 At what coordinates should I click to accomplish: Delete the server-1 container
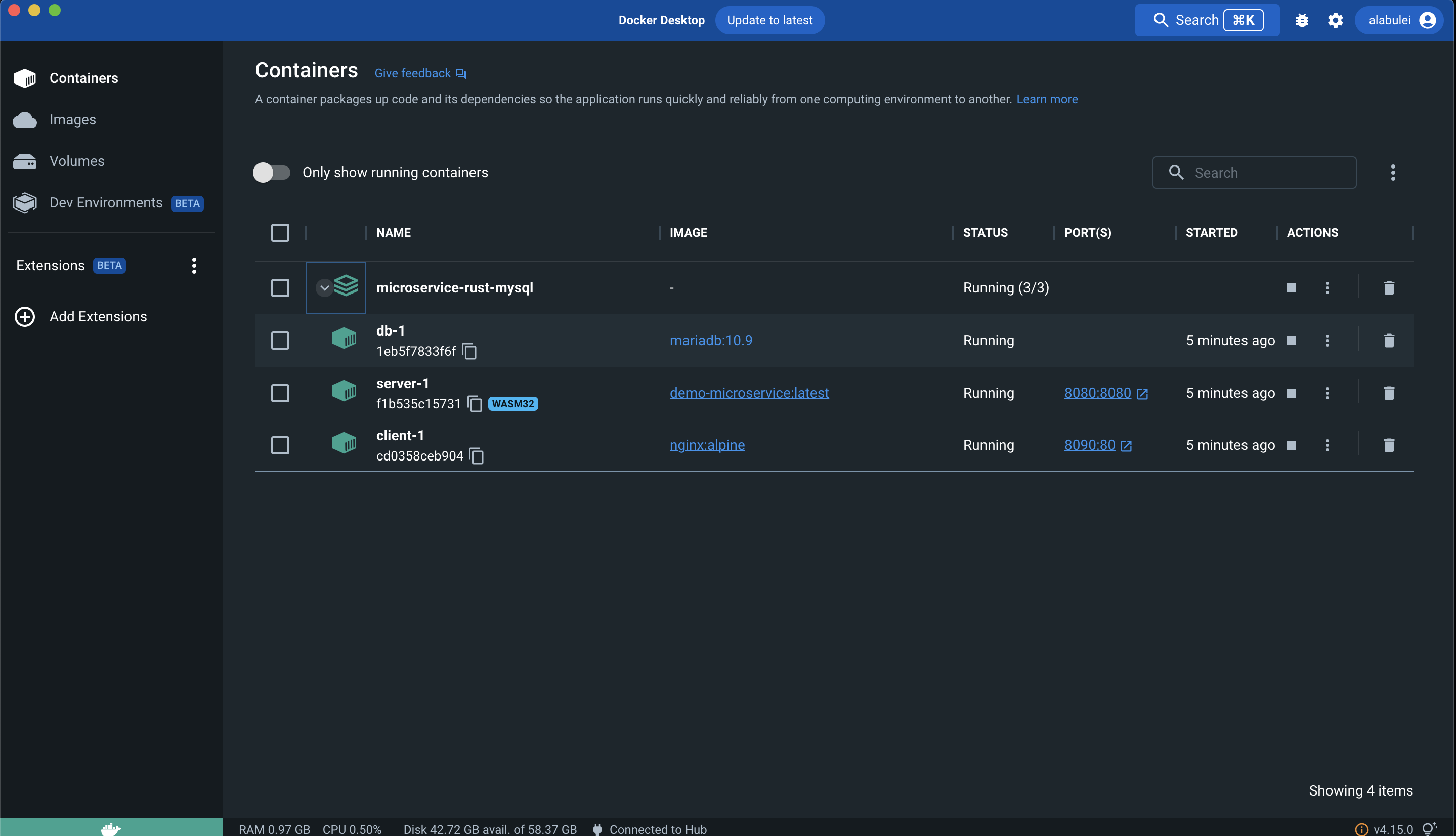[1388, 393]
